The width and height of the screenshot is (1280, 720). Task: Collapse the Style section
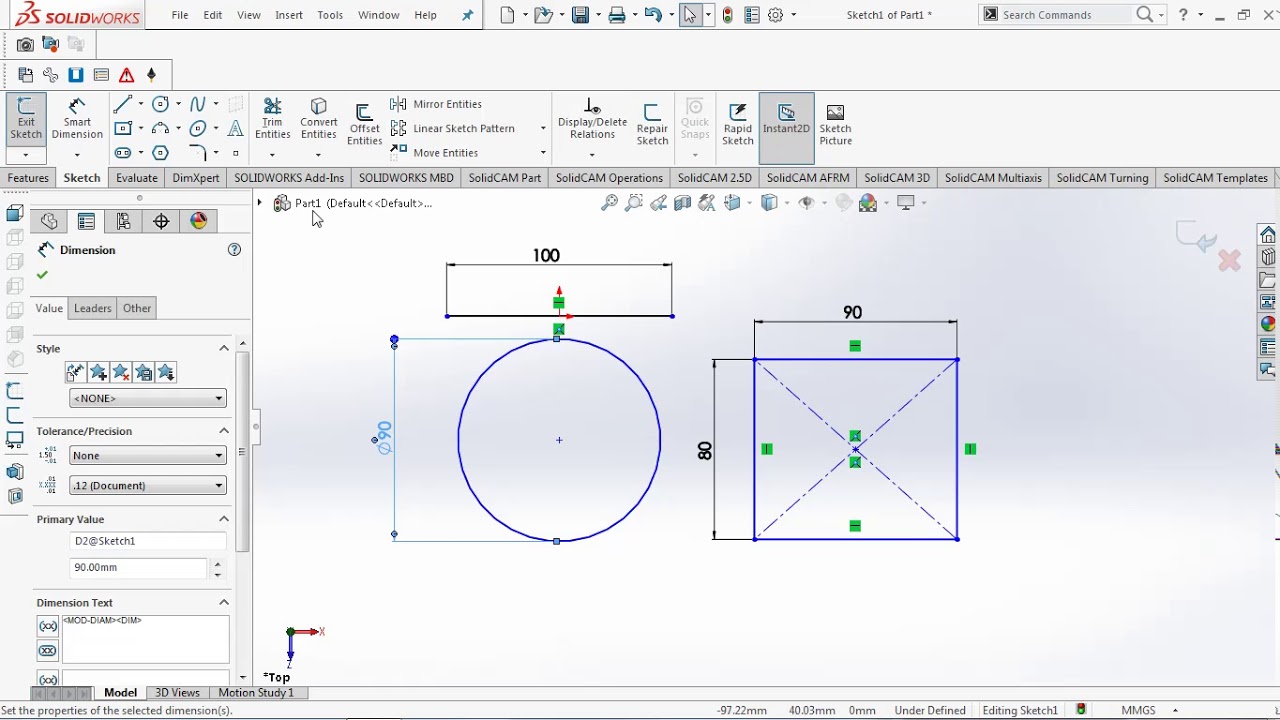224,348
